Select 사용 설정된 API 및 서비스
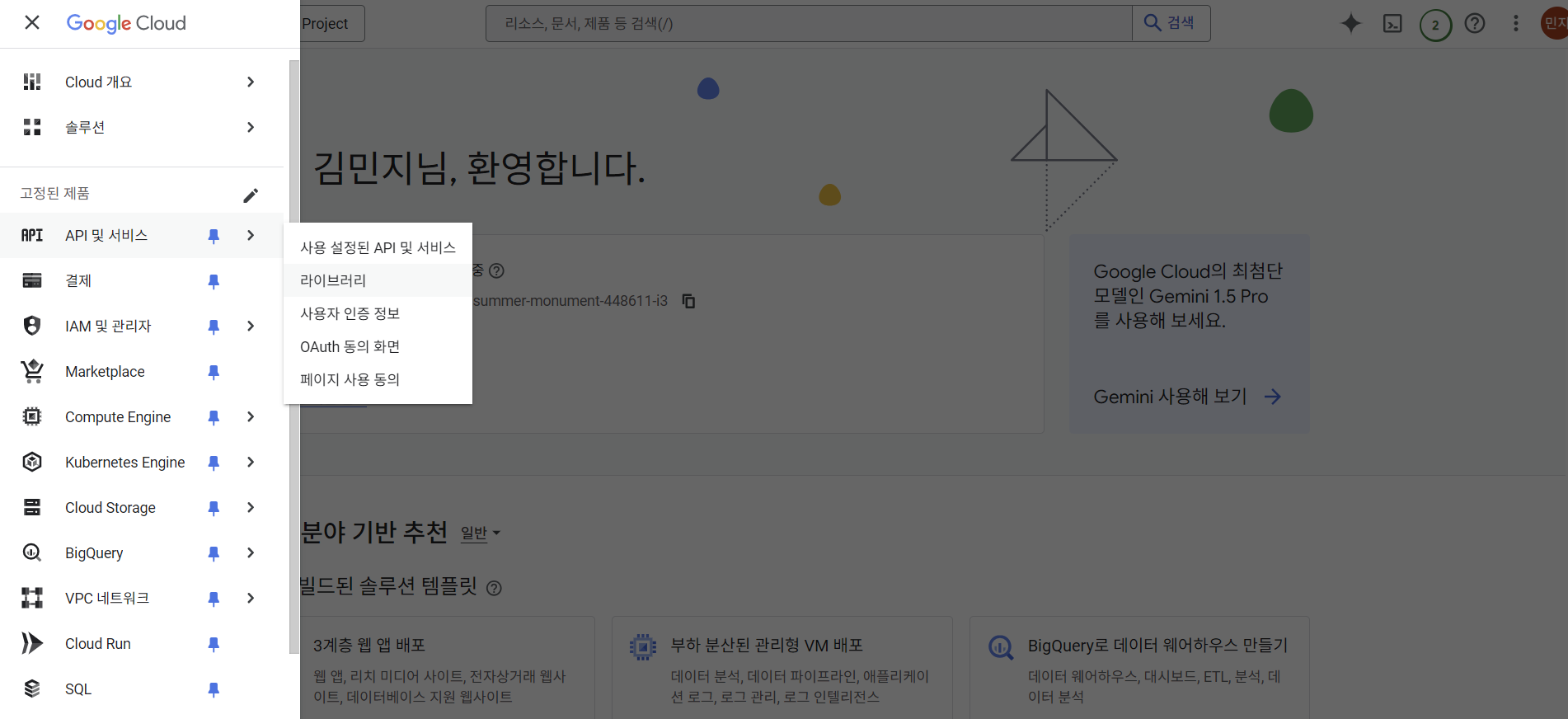1568x719 pixels. click(x=378, y=247)
